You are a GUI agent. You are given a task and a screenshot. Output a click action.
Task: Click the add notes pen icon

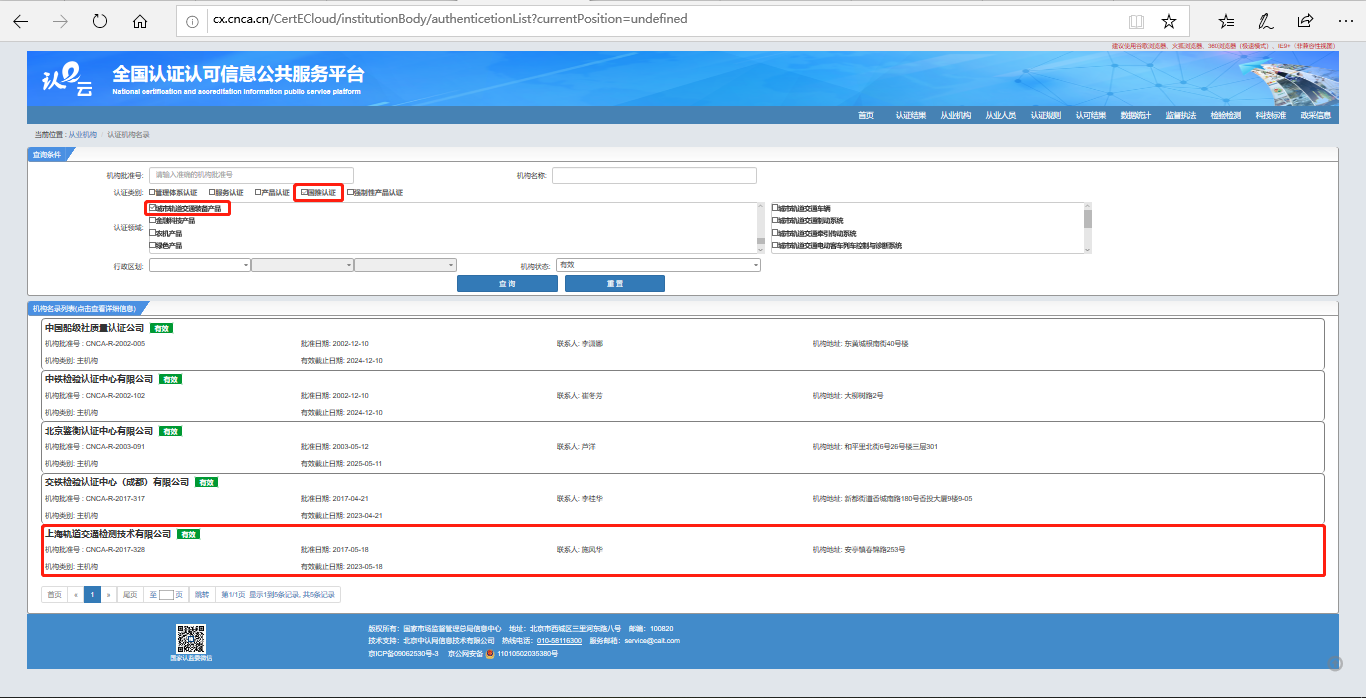click(1266, 21)
